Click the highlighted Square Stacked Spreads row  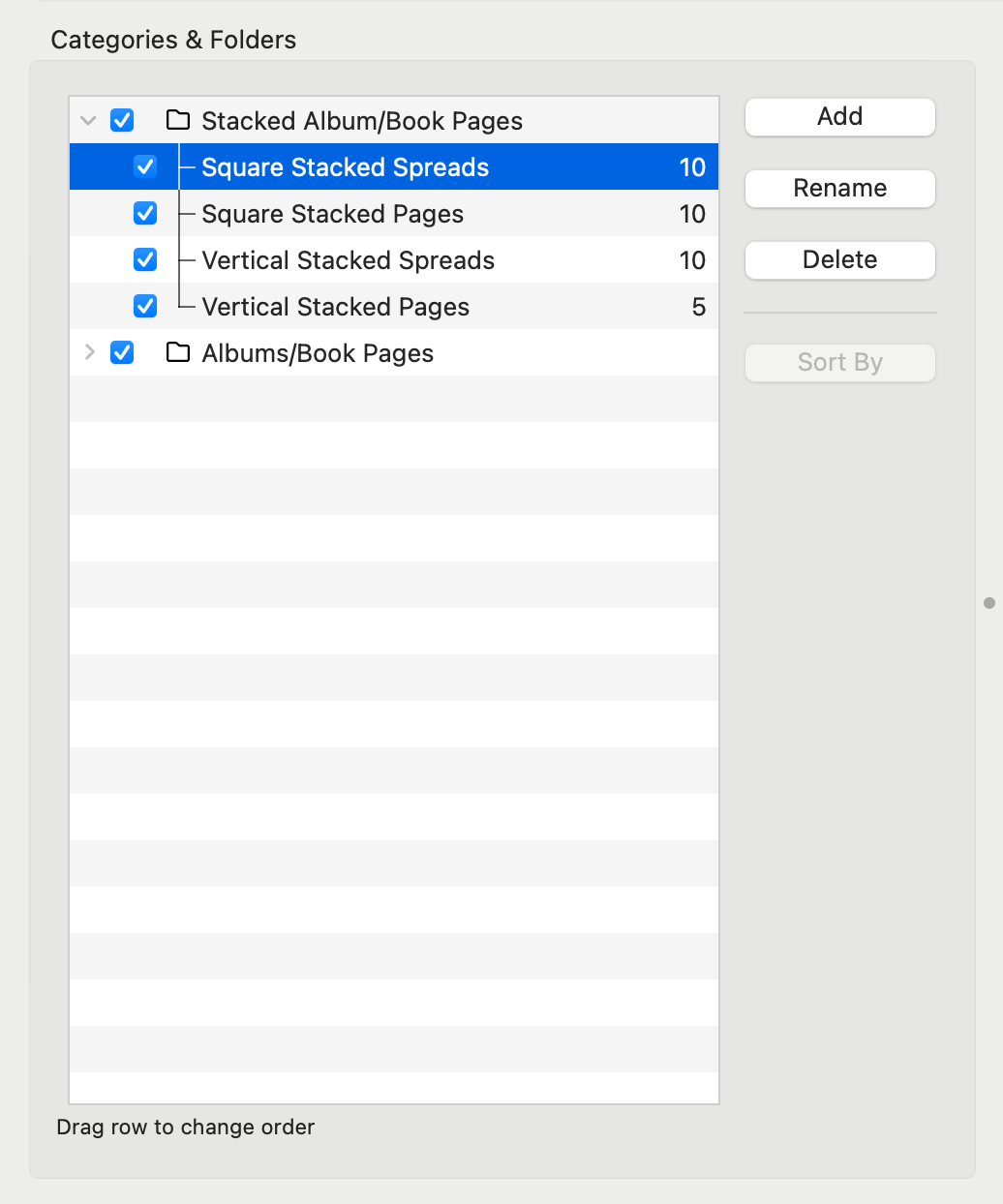pyautogui.click(x=346, y=167)
